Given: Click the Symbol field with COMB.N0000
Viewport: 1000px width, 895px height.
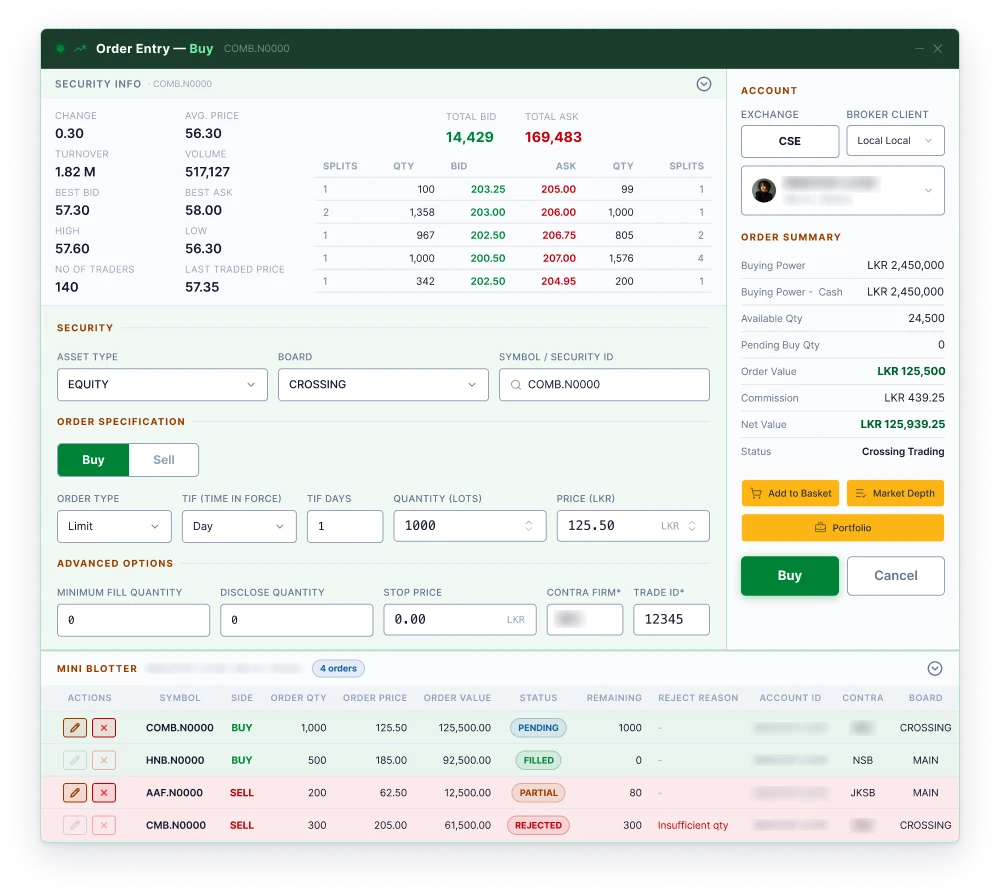Looking at the screenshot, I should coord(604,385).
